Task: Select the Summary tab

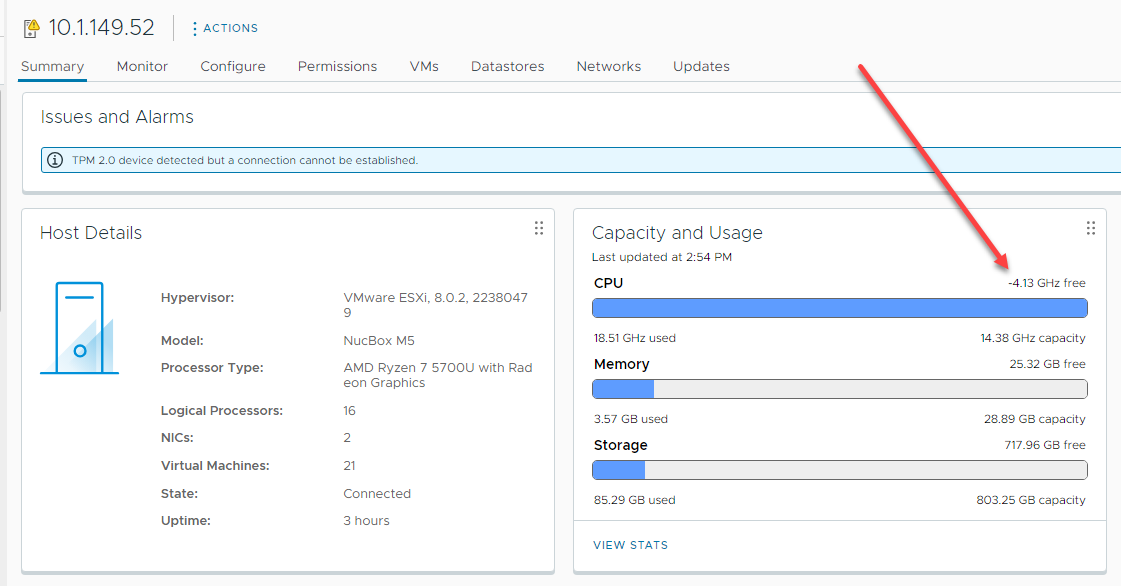Action: tap(52, 66)
